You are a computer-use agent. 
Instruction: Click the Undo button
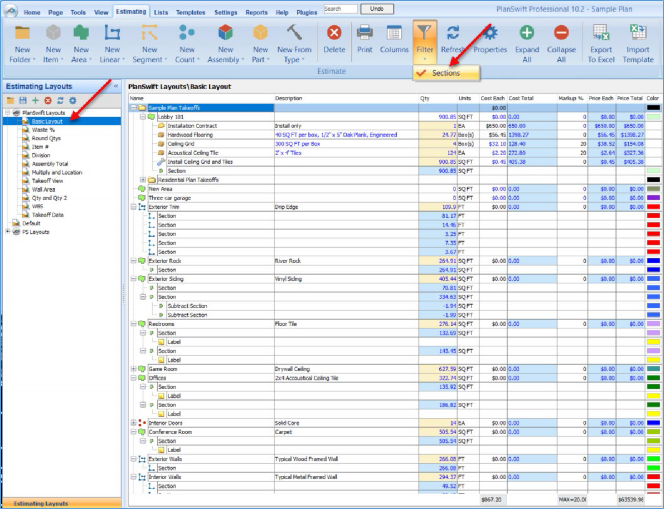[x=377, y=9]
